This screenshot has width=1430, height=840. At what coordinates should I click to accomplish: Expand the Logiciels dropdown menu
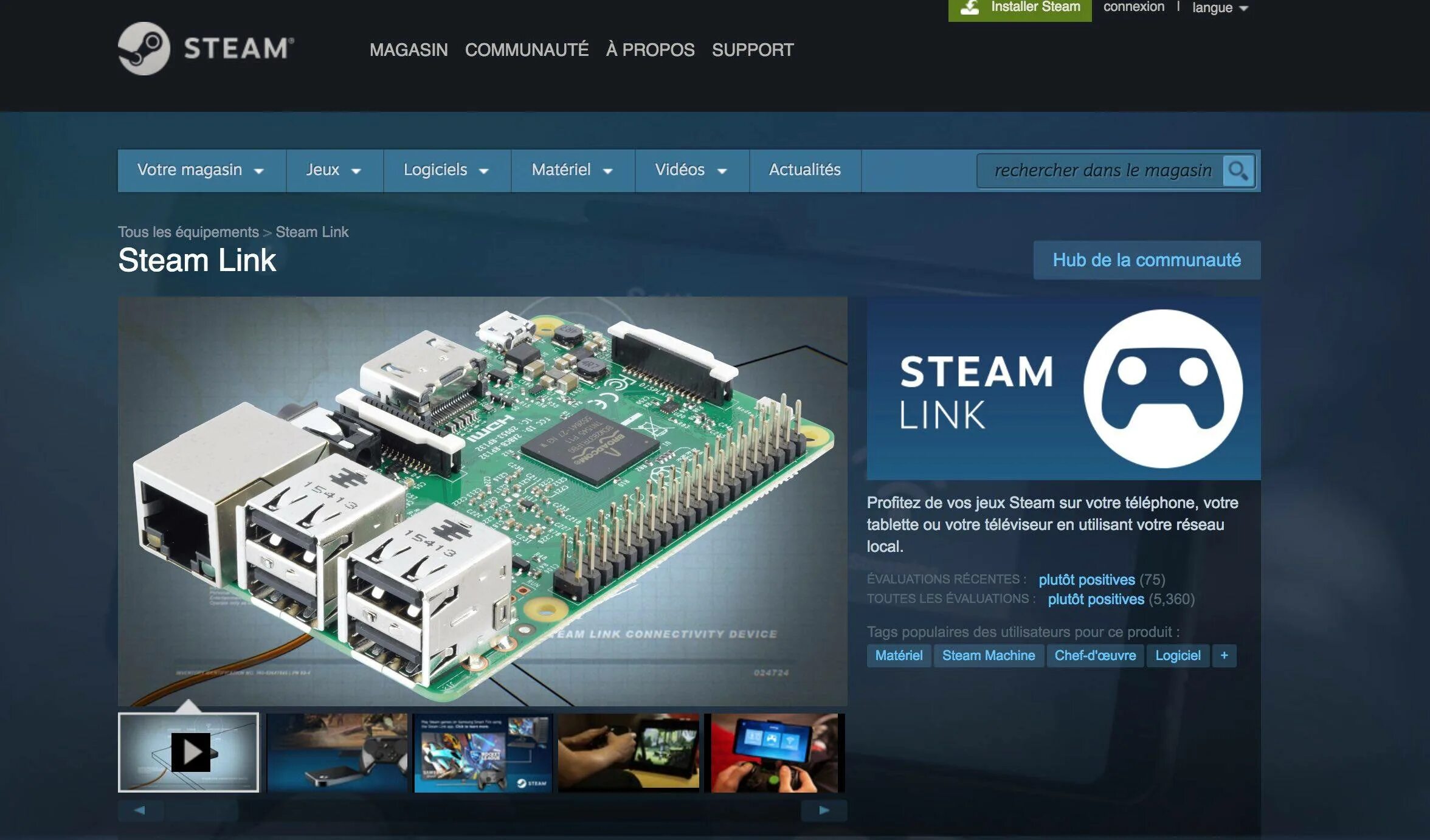pos(447,170)
